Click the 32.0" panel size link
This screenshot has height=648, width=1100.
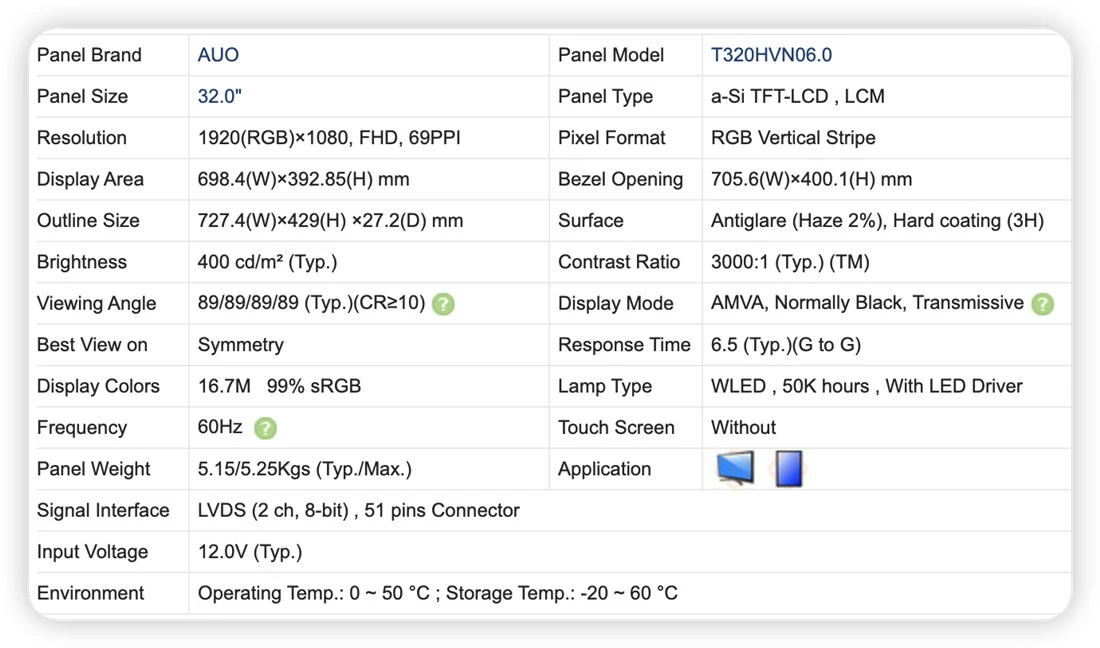220,97
